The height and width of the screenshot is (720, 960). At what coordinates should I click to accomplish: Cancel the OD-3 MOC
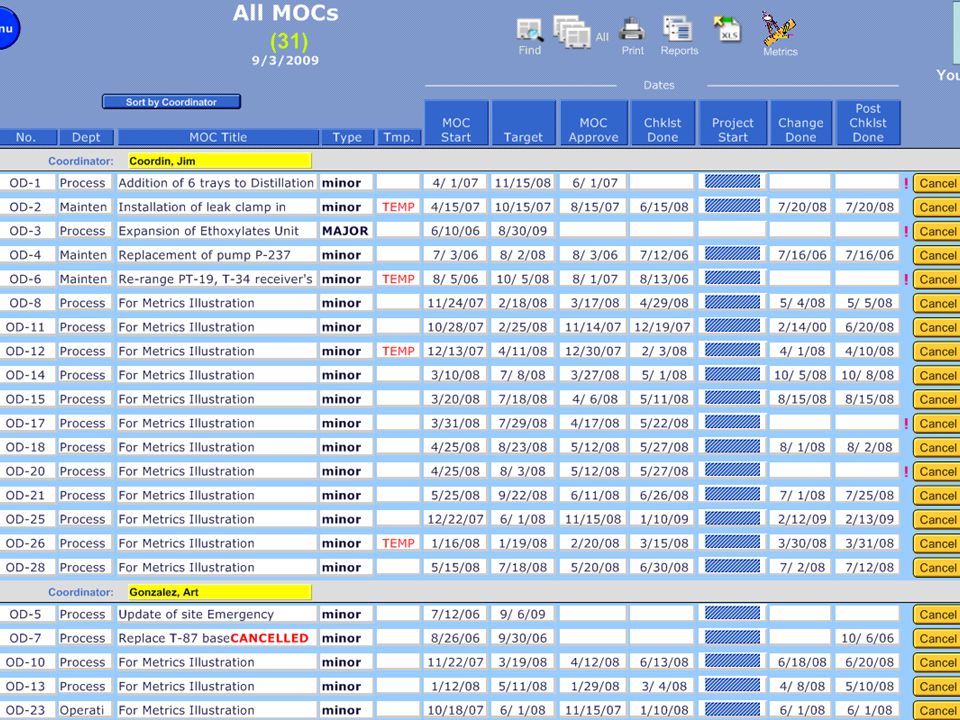pos(937,231)
